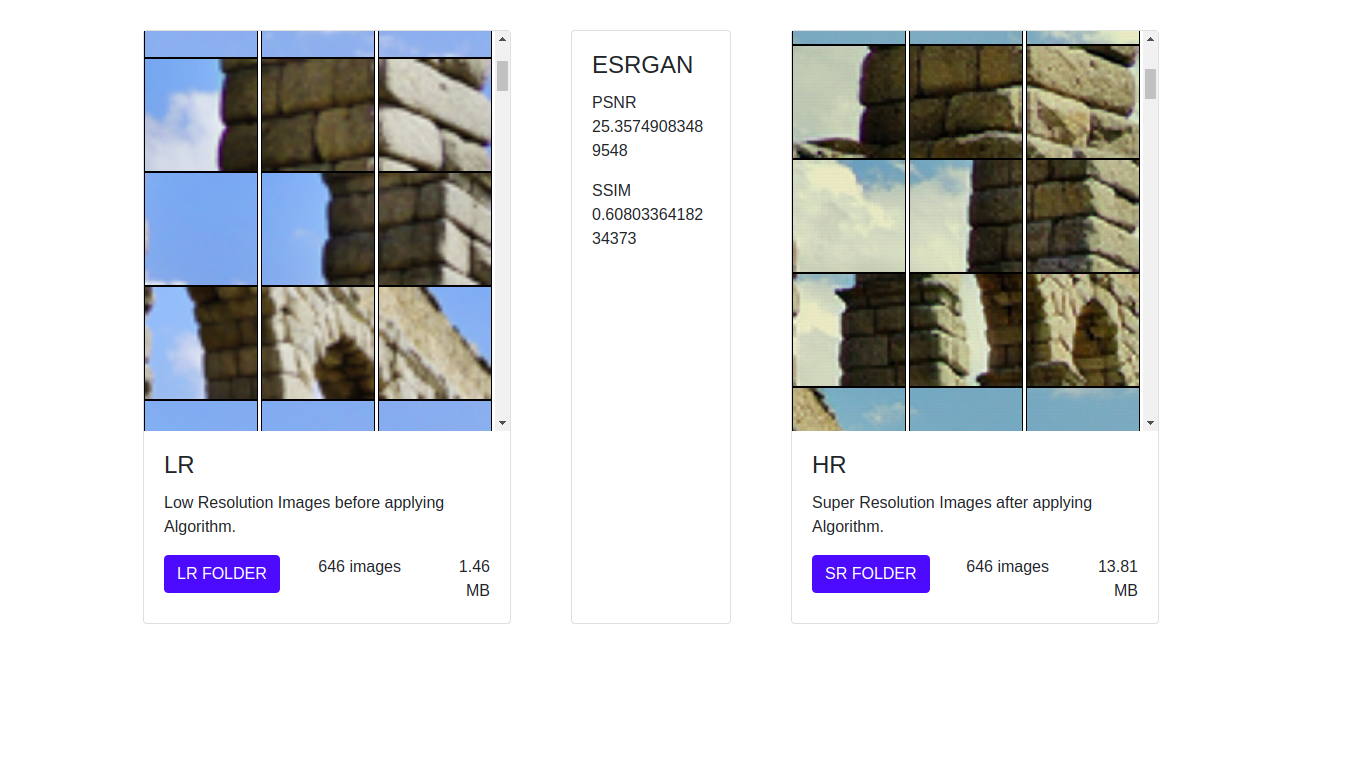Screen dimensions: 1366x768
Task: Select the cloudy sky thumbnail in HR grid
Action: pyautogui.click(x=848, y=216)
